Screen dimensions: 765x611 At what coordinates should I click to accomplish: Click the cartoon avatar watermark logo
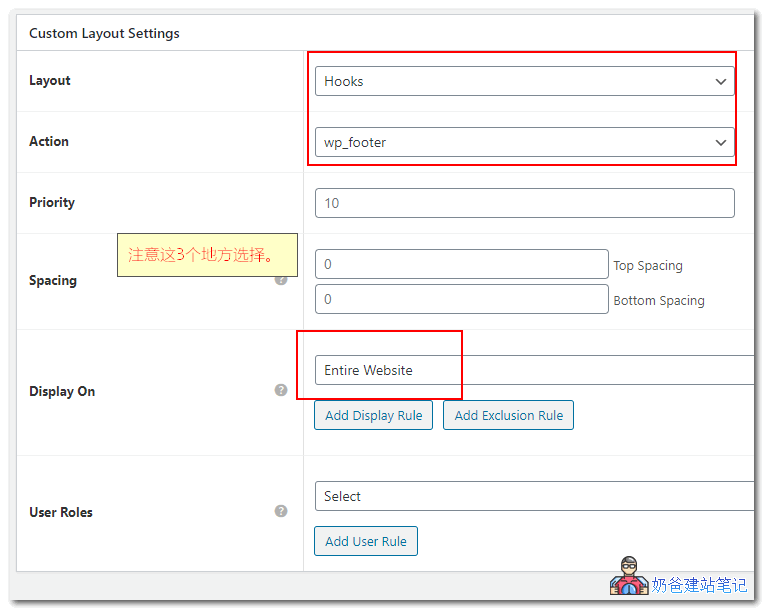629,577
